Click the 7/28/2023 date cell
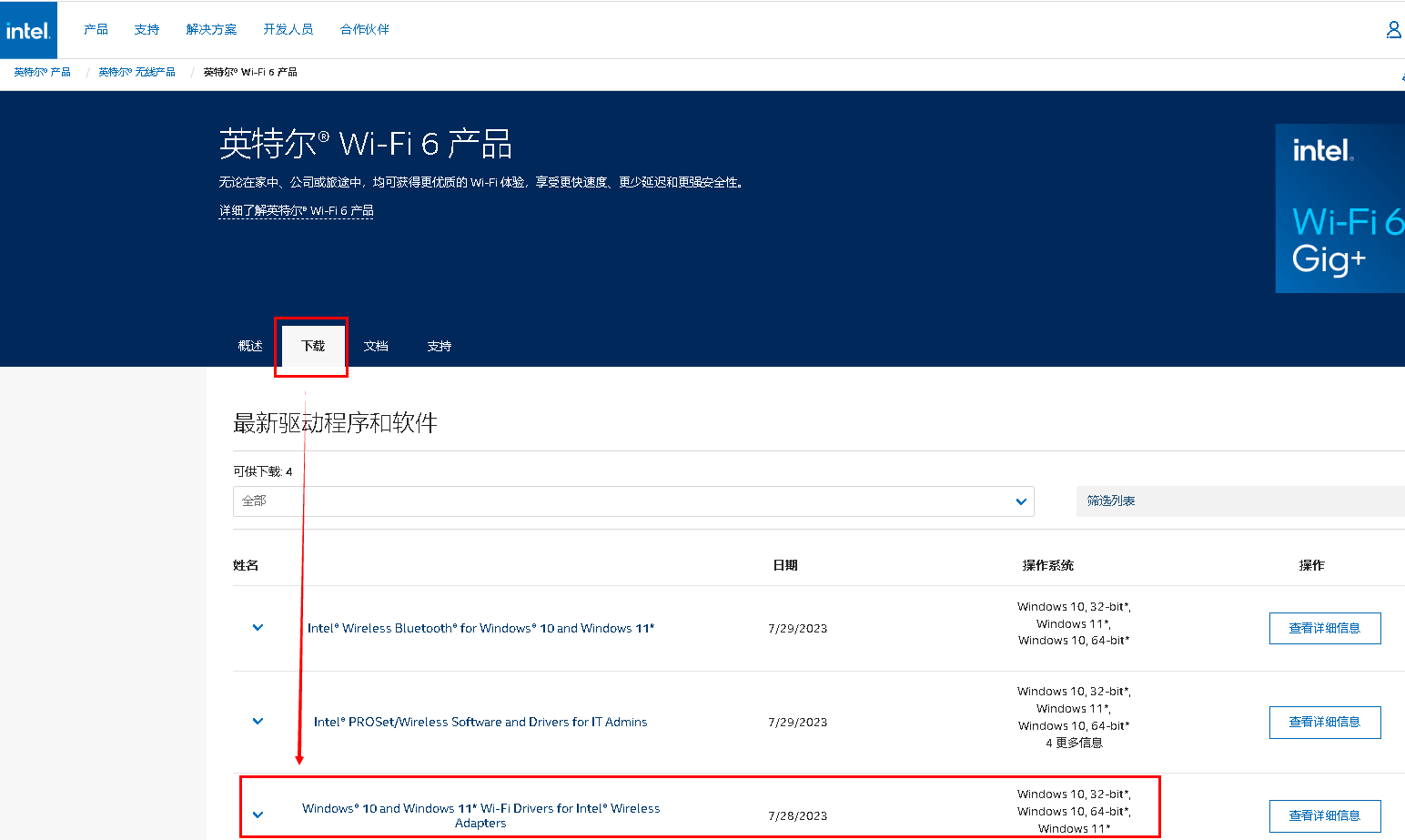This screenshot has height=840, width=1405. click(x=798, y=815)
